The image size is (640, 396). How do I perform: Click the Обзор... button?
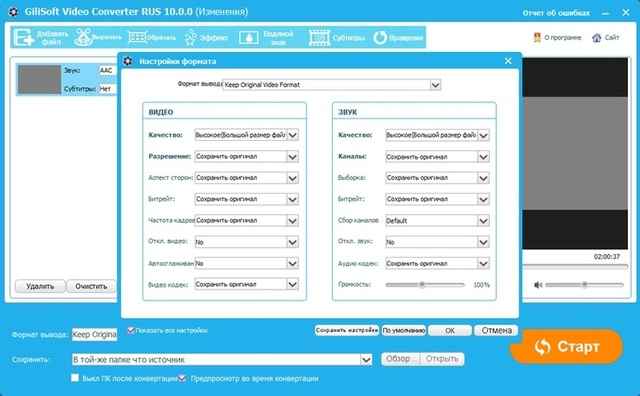pyautogui.click(x=401, y=359)
